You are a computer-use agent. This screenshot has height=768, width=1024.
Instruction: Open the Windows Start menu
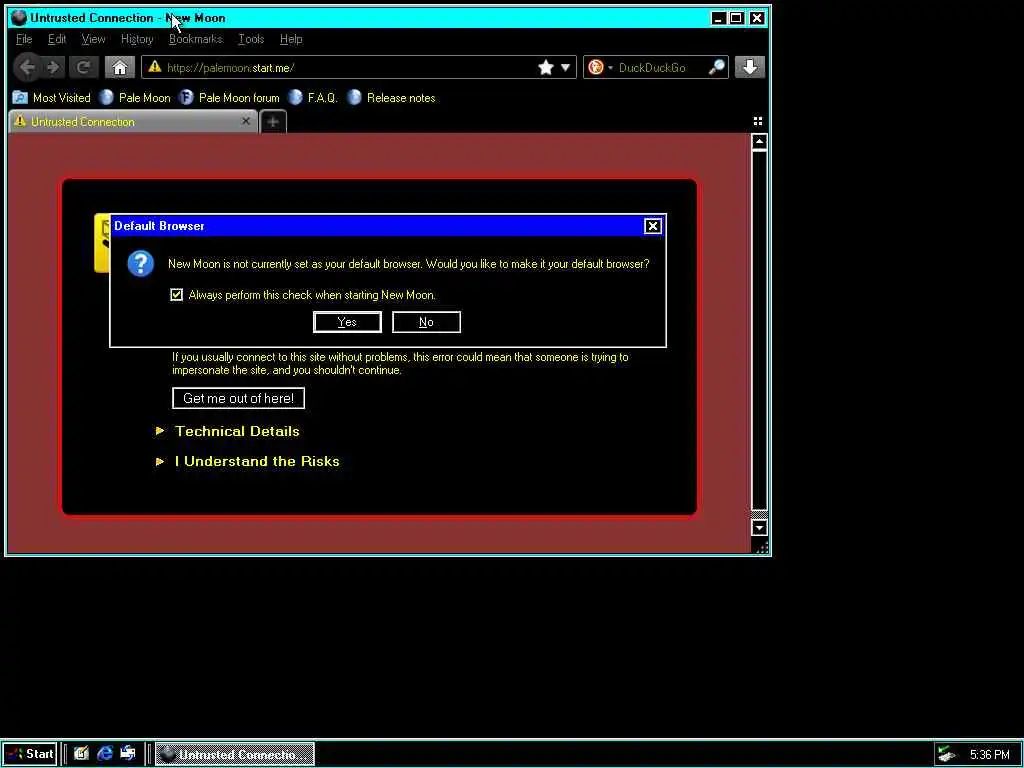click(x=29, y=754)
